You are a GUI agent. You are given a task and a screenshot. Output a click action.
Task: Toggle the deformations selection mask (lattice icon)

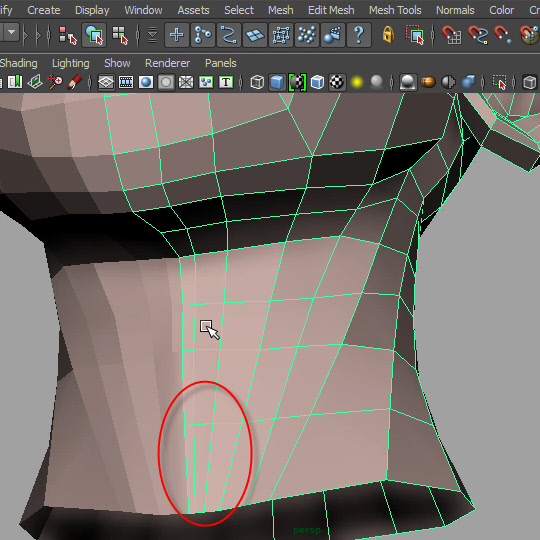tap(281, 35)
